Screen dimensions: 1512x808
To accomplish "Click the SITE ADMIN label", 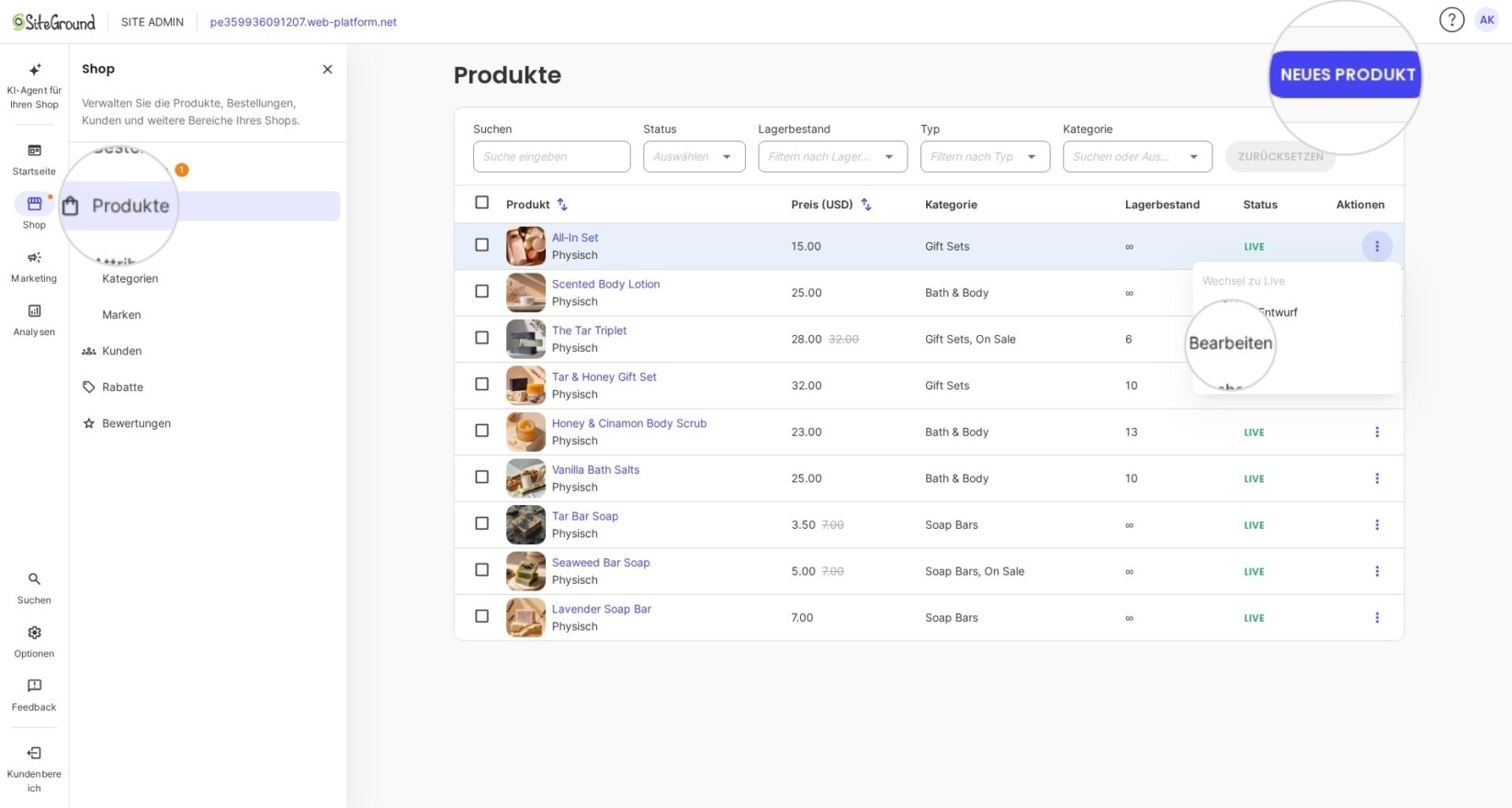I will 152,22.
